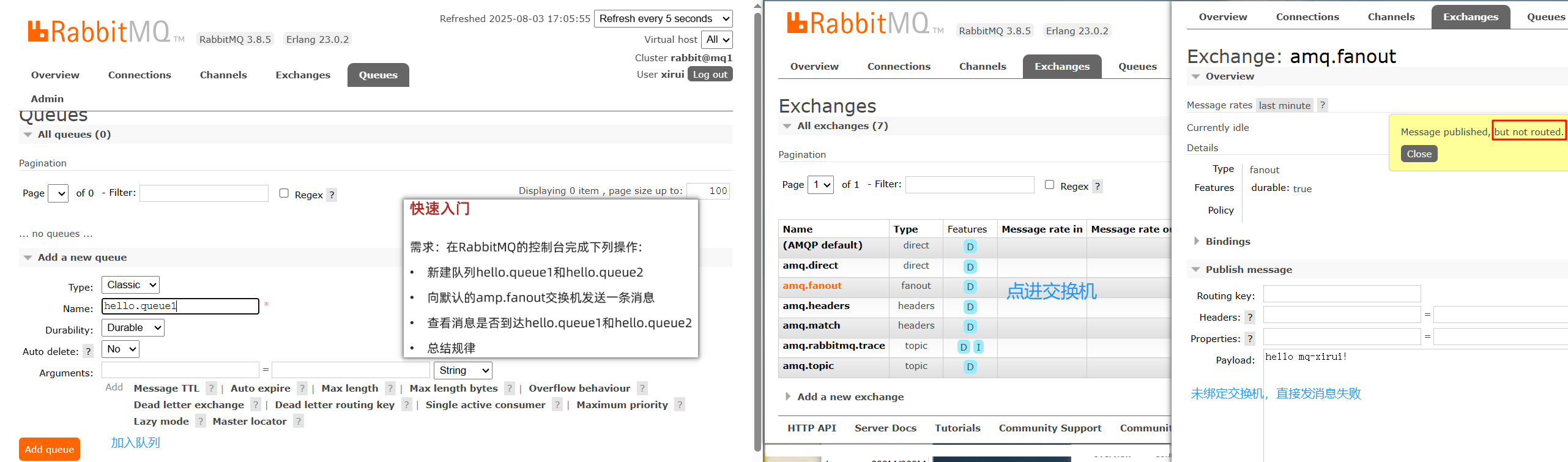The image size is (1568, 462).
Task: Show help for Dead letter exchange
Action: pyautogui.click(x=256, y=404)
